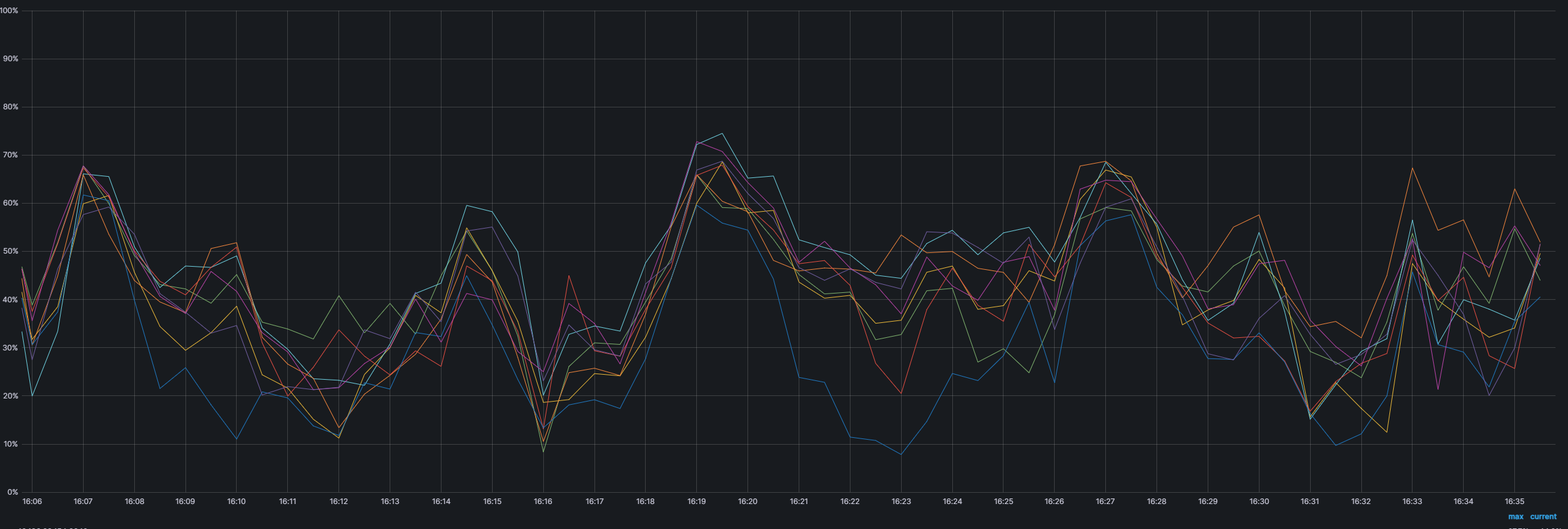Select the blue line's lowest dip at 16:23

[901, 454]
